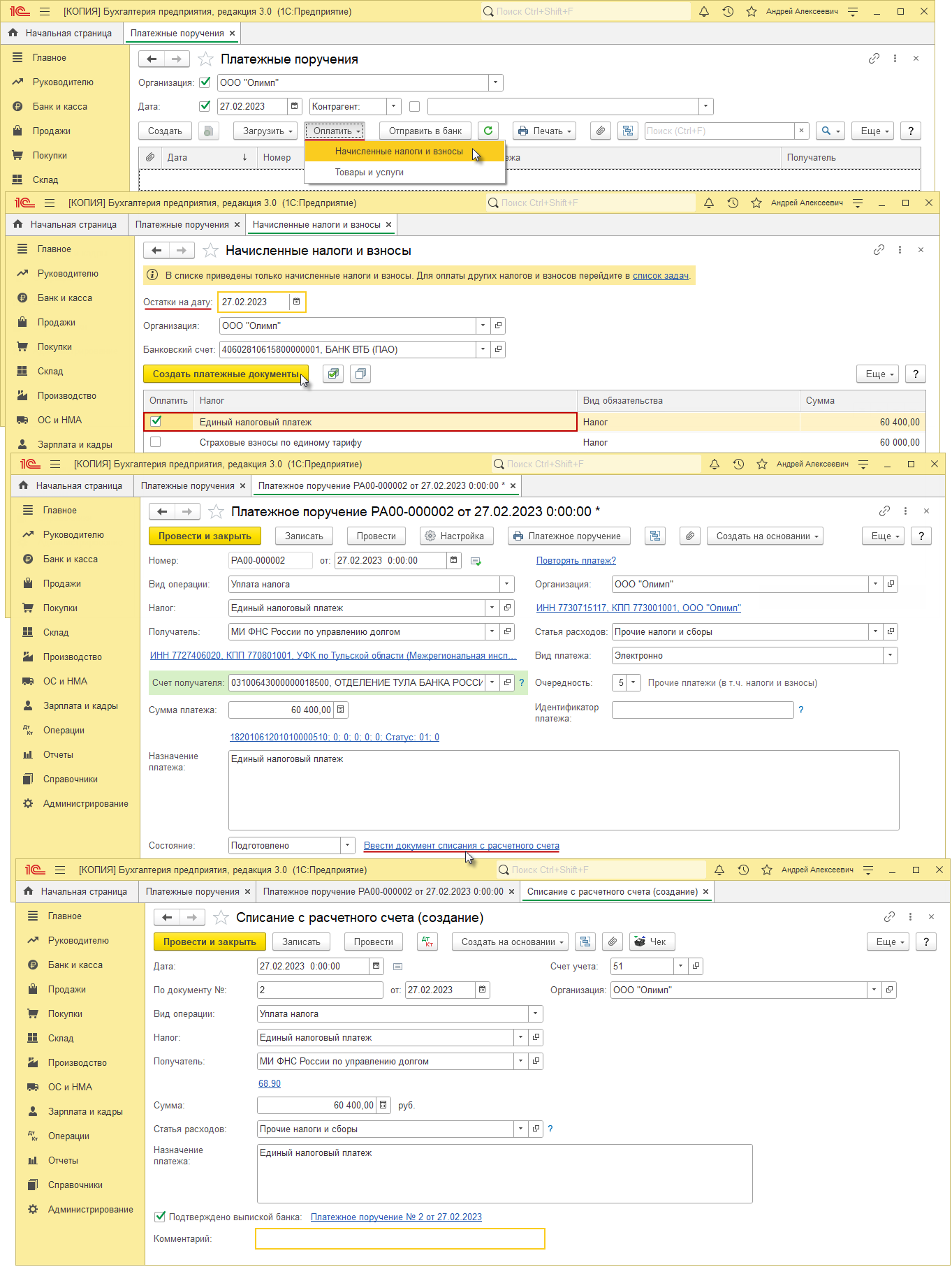
Task: Show Дт/Кт postings in the Списание с расчетного счета form
Action: (x=427, y=942)
